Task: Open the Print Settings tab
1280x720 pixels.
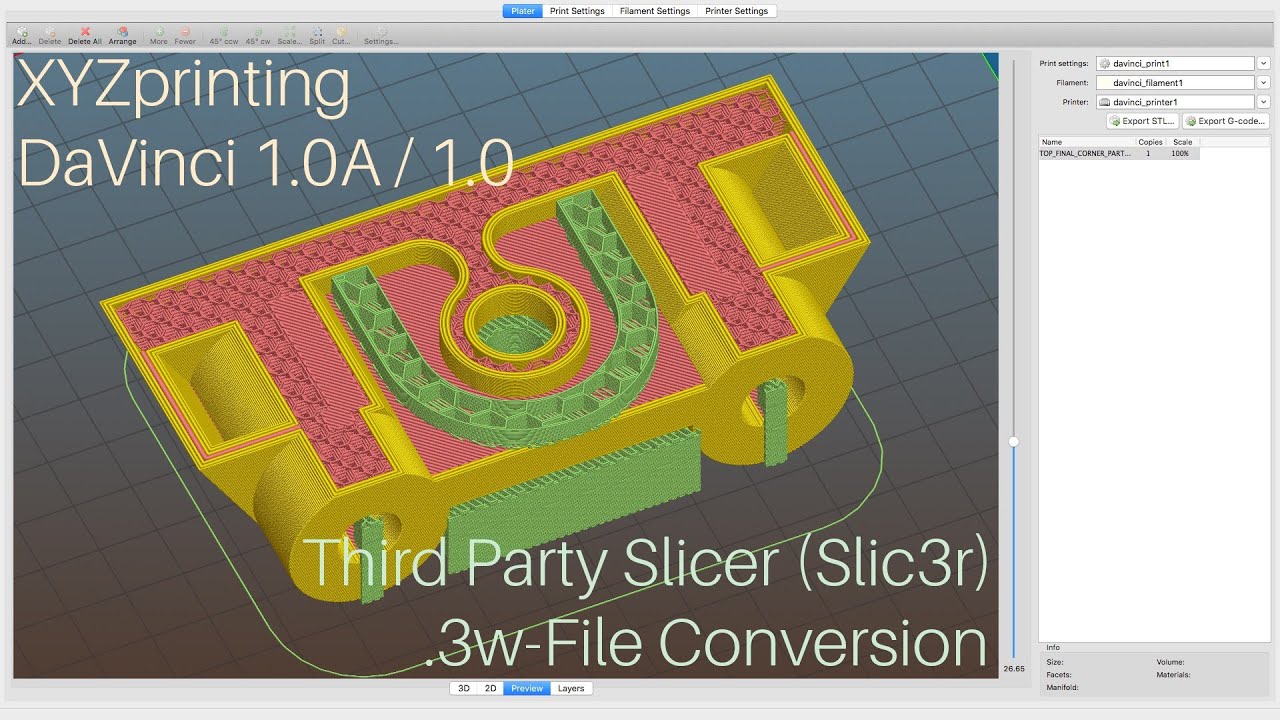Action: click(577, 11)
